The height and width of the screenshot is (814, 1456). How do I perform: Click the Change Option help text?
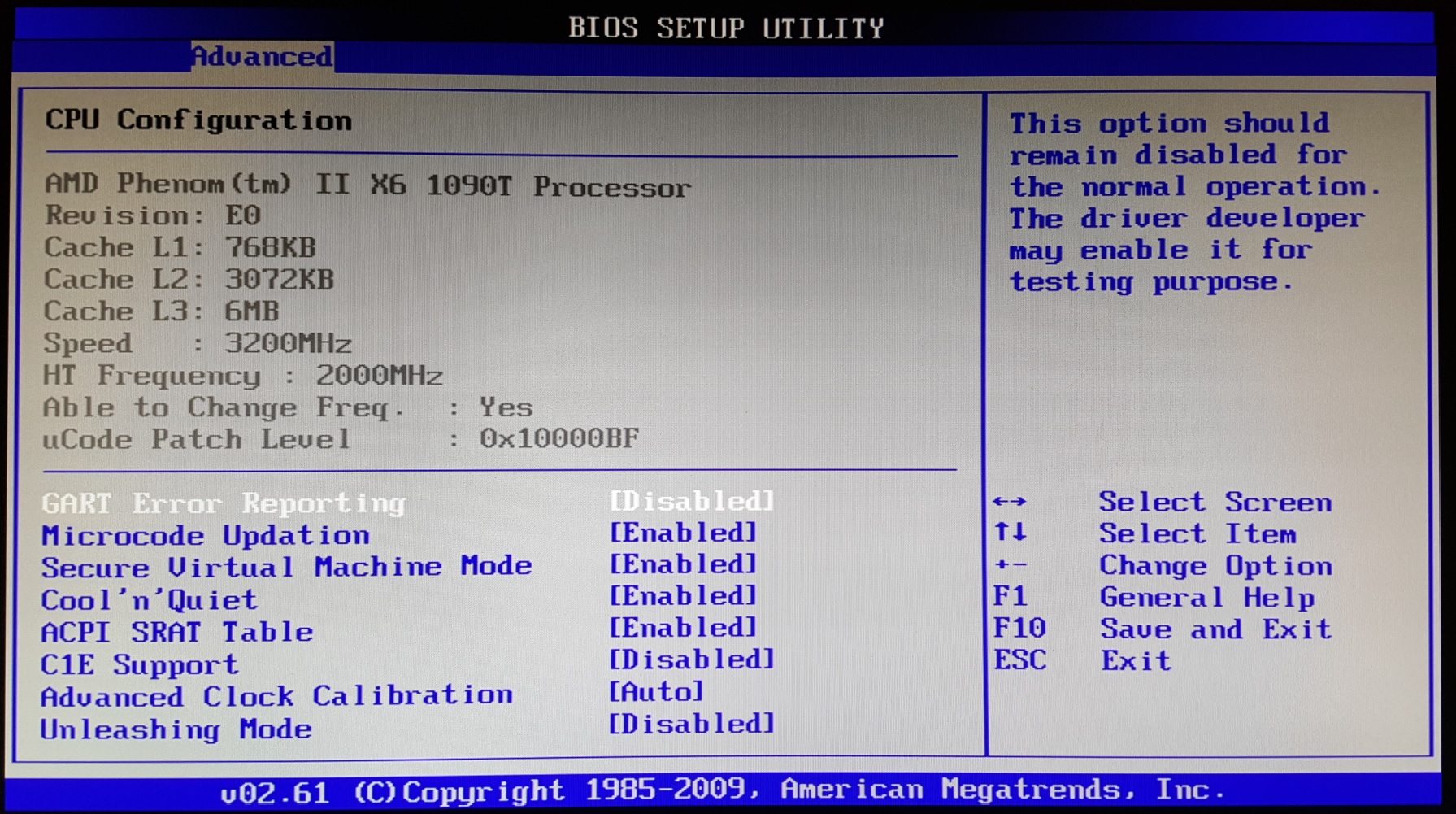click(x=1215, y=565)
